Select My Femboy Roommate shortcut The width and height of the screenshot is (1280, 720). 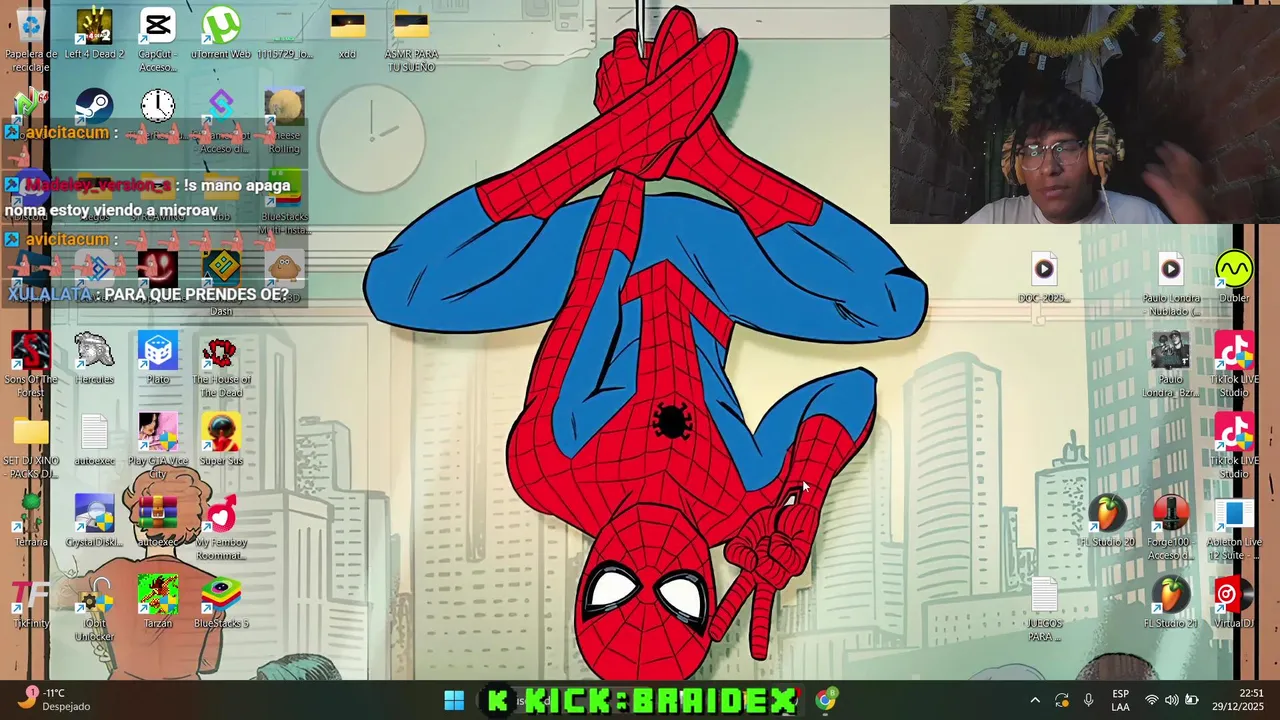[221, 513]
